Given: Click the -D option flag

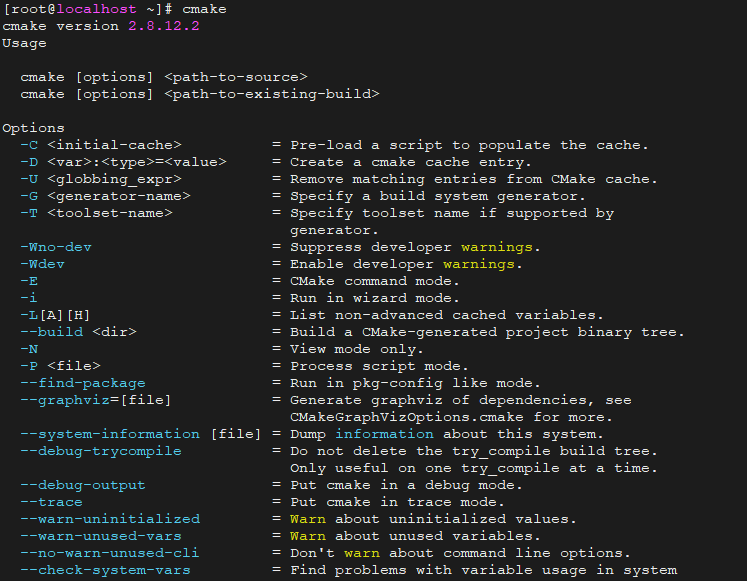Looking at the screenshot, I should click(x=29, y=162).
